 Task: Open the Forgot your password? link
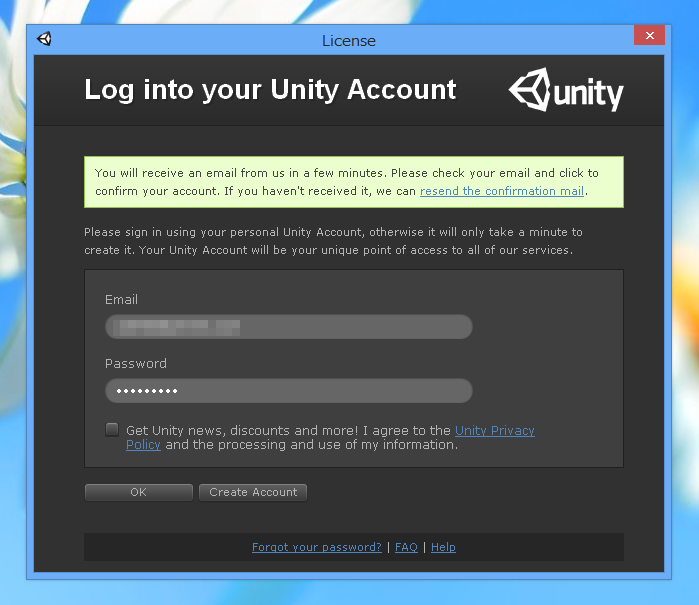pyautogui.click(x=317, y=547)
